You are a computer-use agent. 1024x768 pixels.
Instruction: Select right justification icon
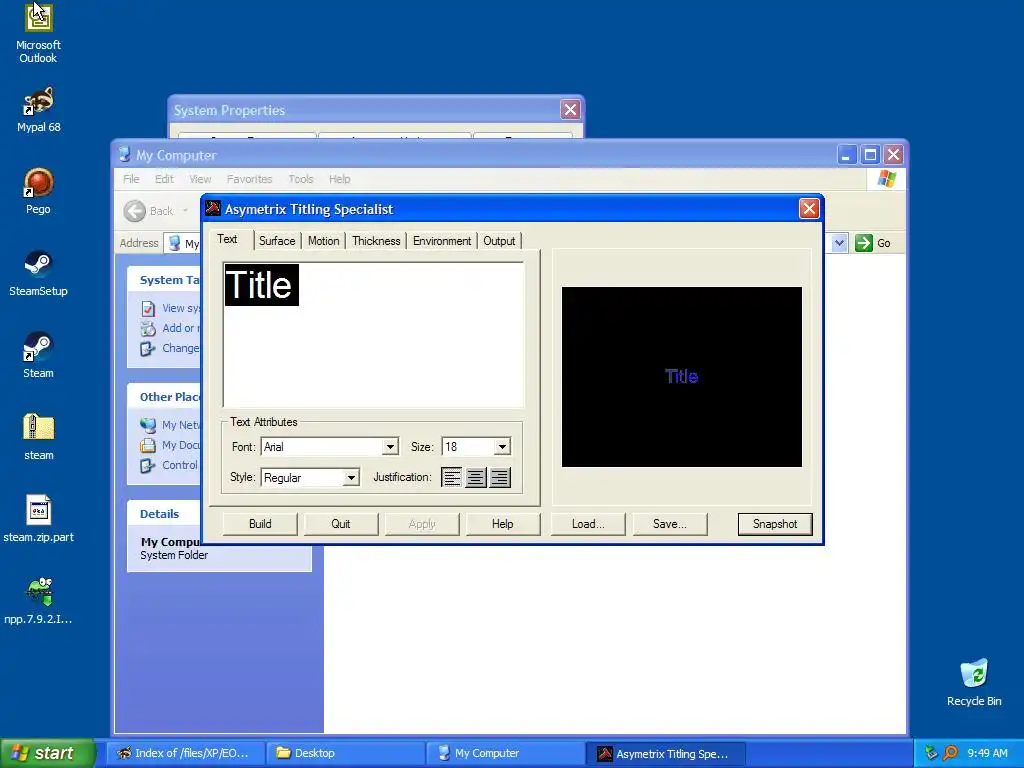(x=500, y=477)
